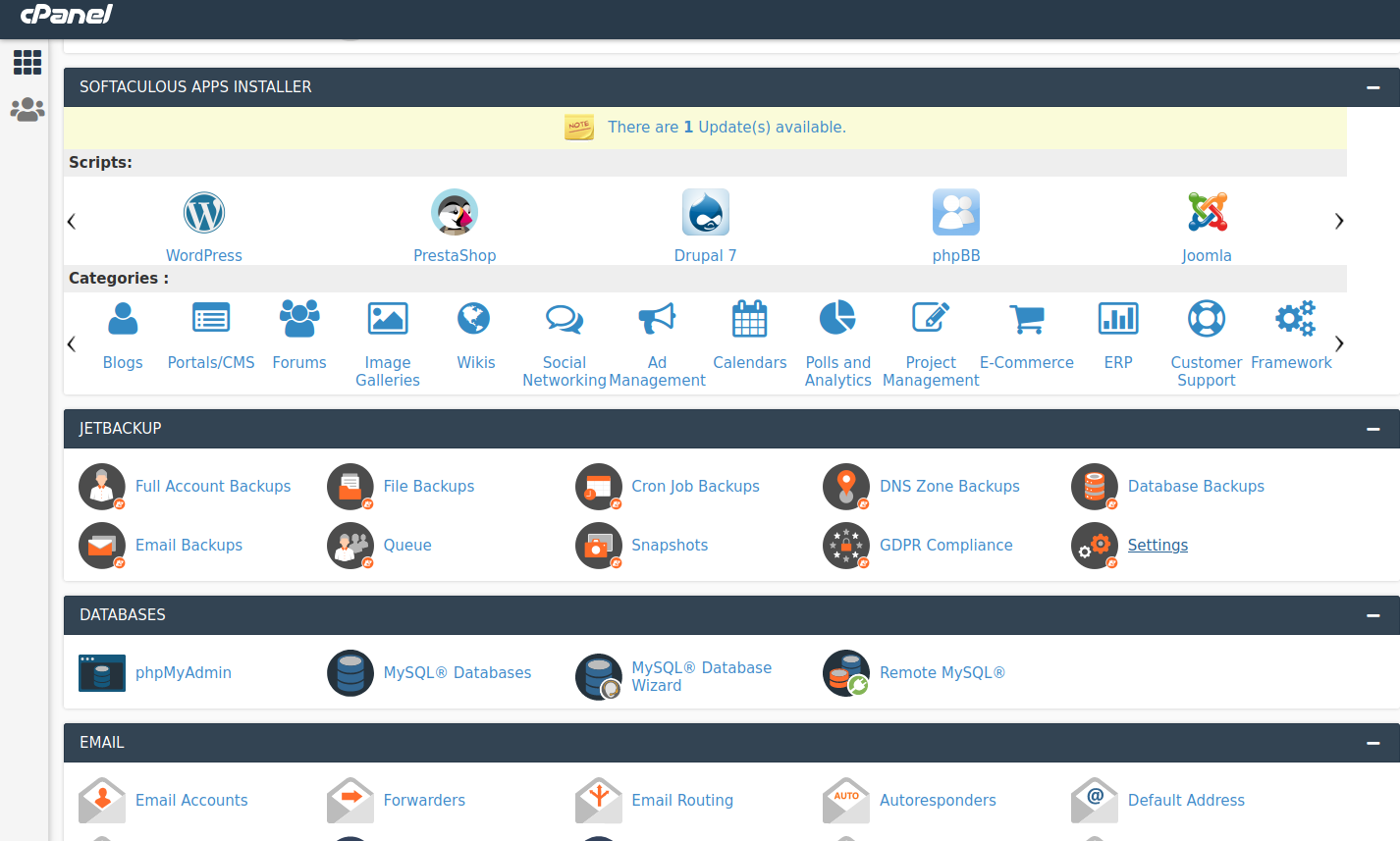Open the Email Accounts envelope icon

(x=102, y=801)
